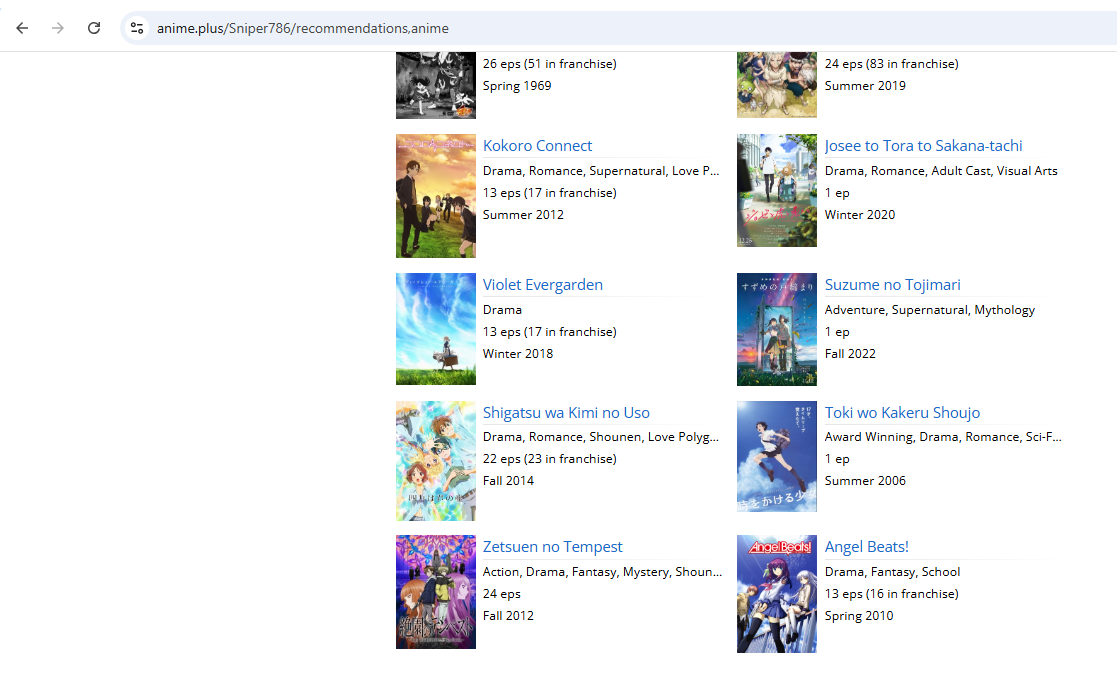Open the Angel Beats! link
This screenshot has height=683, width=1117.
pos(866,546)
